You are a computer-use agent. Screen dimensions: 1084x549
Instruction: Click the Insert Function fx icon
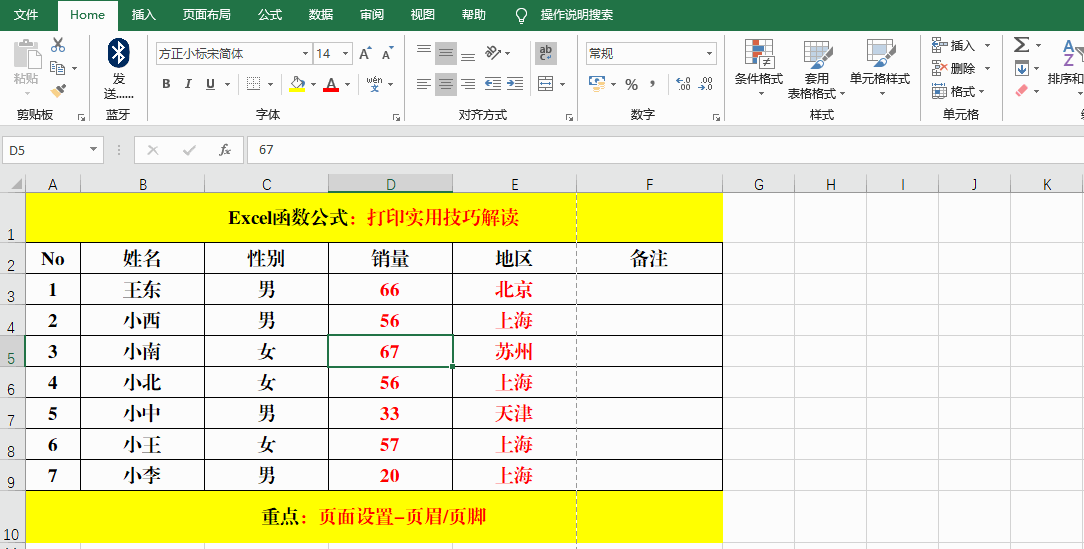click(225, 150)
